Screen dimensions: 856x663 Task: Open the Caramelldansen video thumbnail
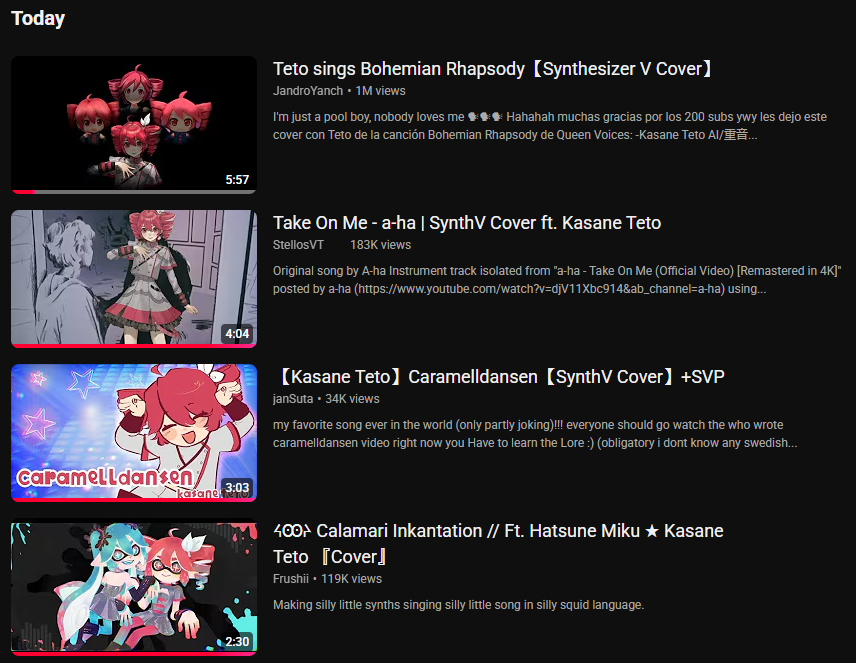pyautogui.click(x=134, y=433)
